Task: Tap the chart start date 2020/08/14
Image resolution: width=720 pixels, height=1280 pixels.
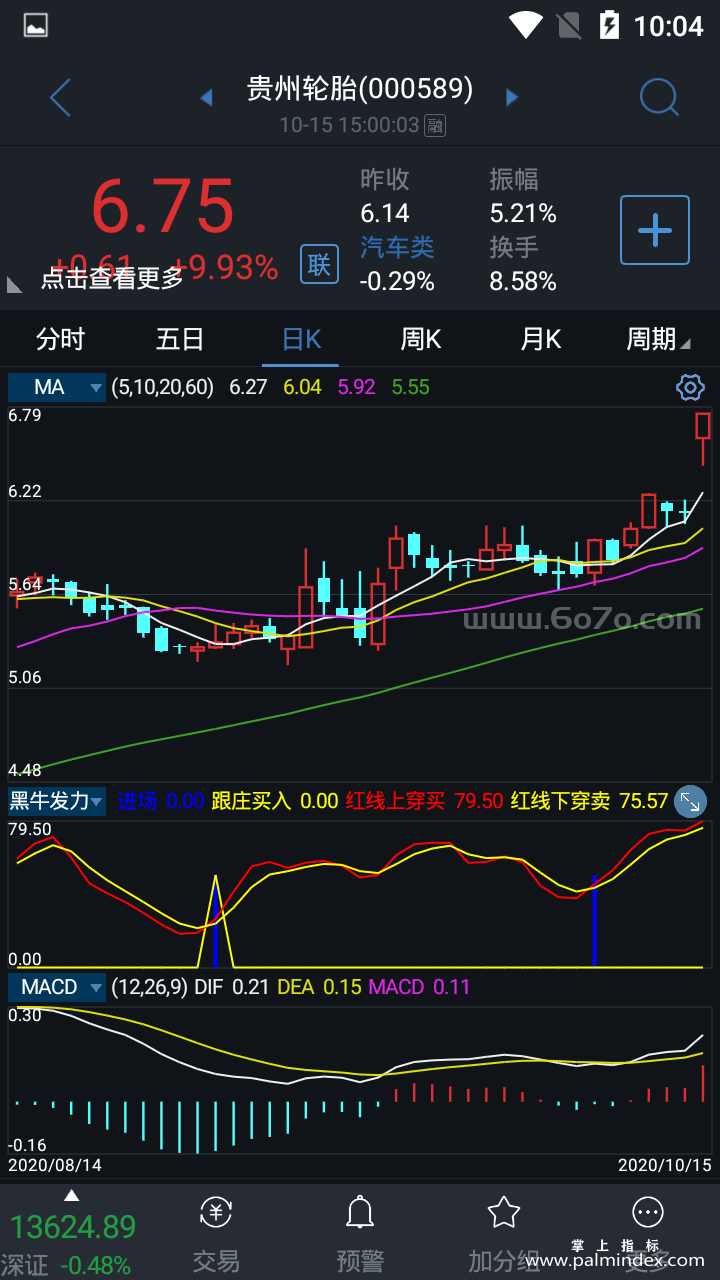Action: 55,1165
